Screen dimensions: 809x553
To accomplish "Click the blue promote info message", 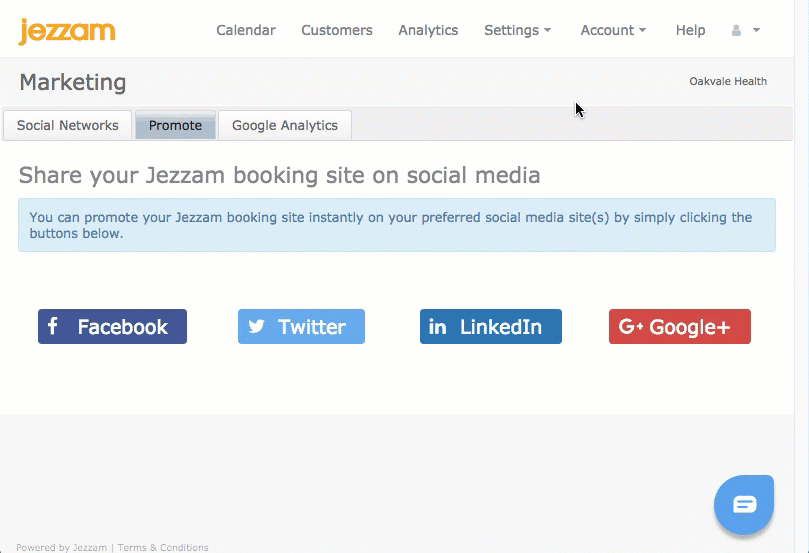I will coord(397,225).
